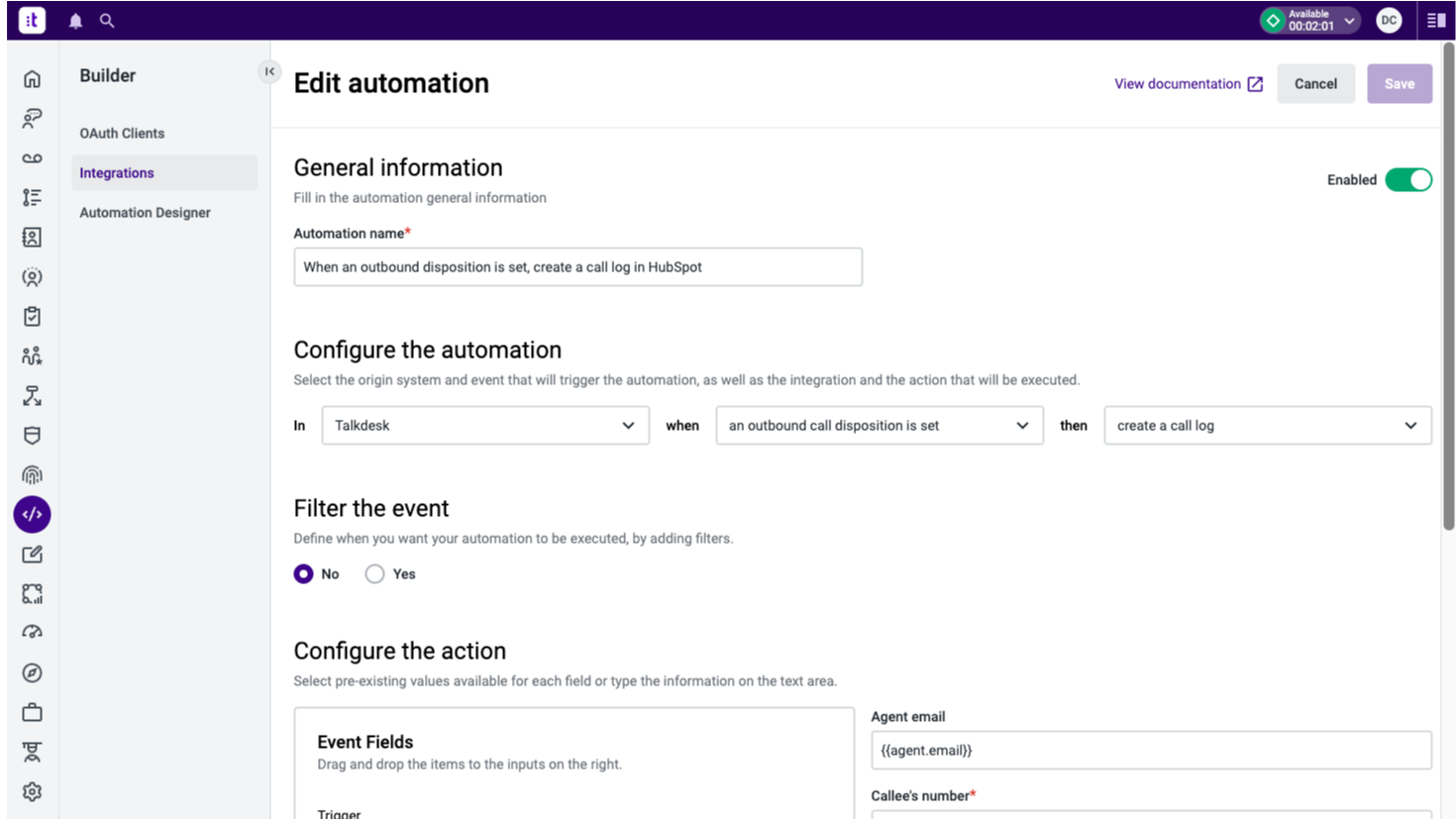
Task: Collapse the Builder side panel
Action: pos(269,71)
